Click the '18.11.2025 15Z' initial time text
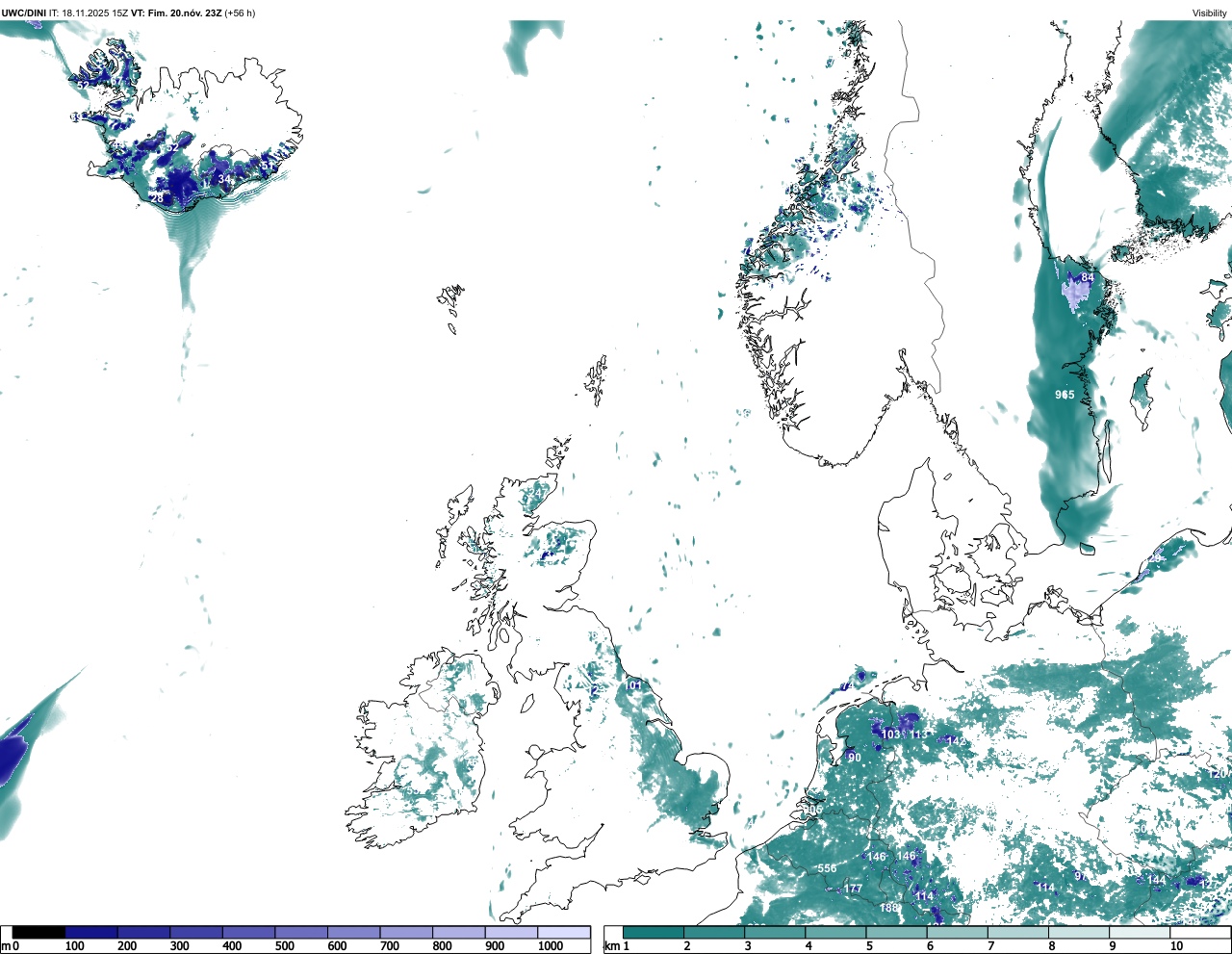This screenshot has width=1232, height=954. pos(94,13)
